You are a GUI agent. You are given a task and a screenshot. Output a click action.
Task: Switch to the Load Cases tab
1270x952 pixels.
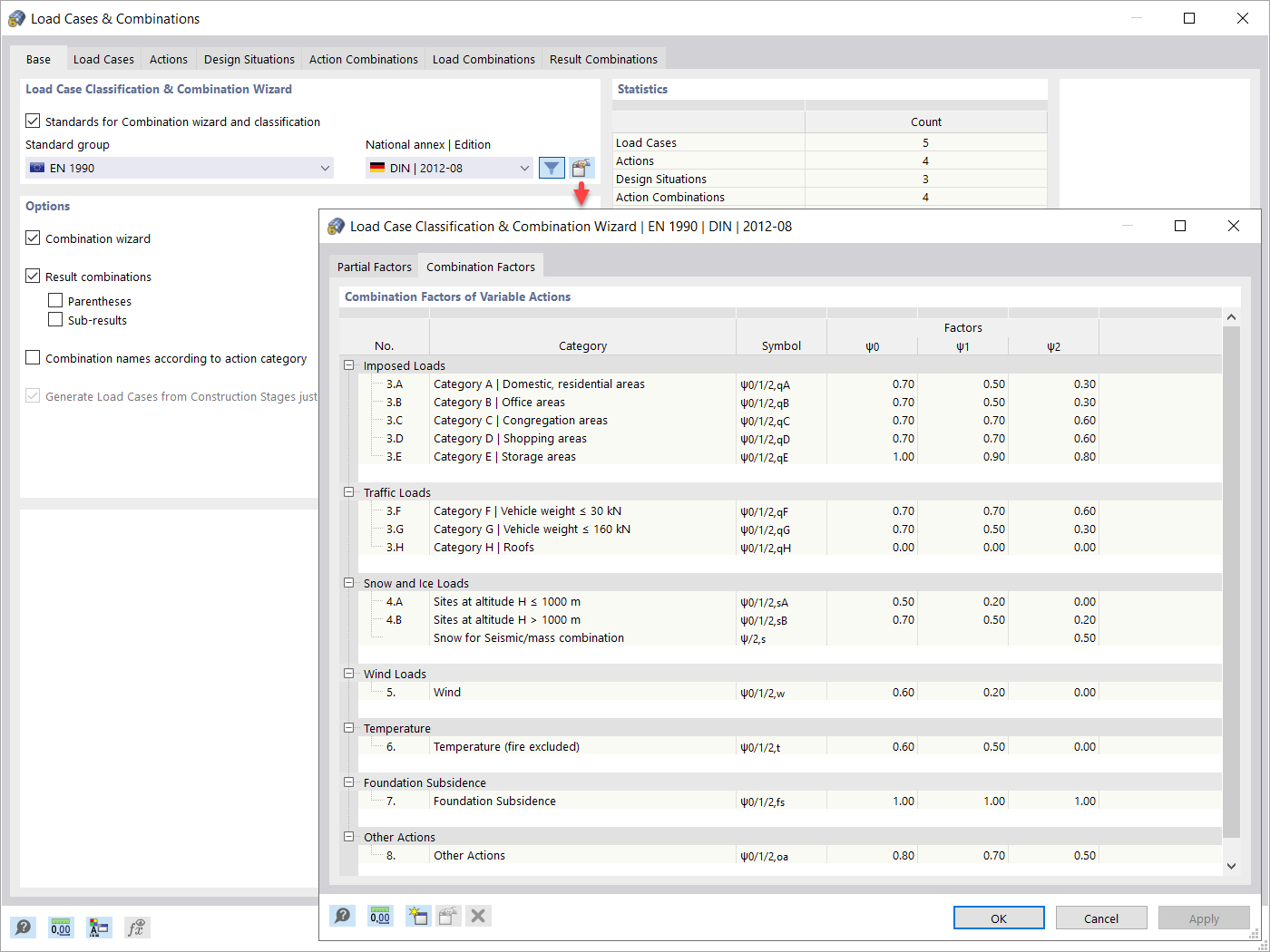(x=103, y=59)
